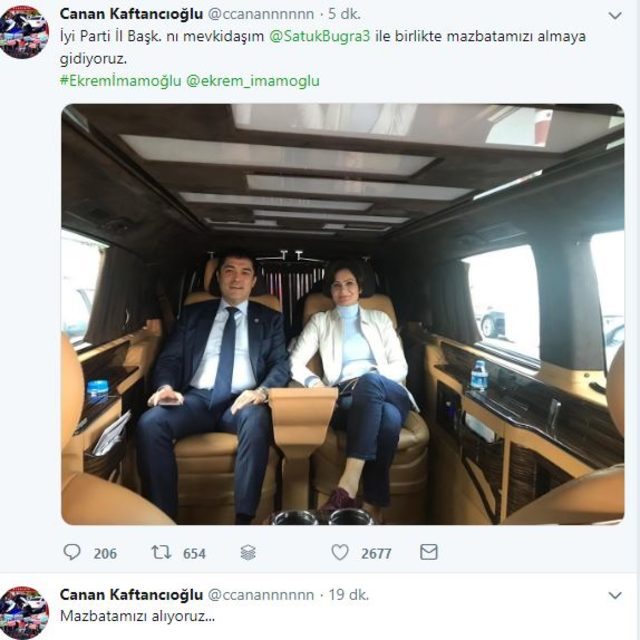Click the reply speech bubble icon
Viewport: 640px width, 640px height.
click(72, 552)
